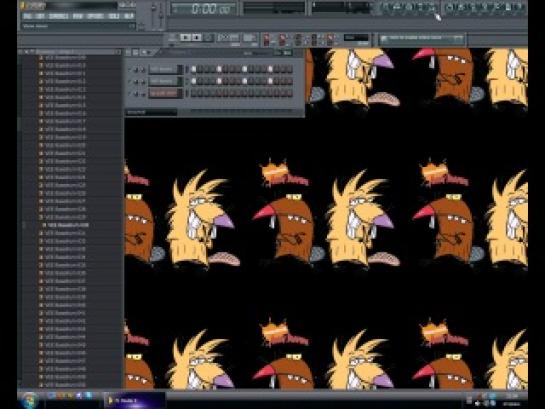Toggle first step of top channel
This screenshot has height=409, width=545.
point(194,69)
